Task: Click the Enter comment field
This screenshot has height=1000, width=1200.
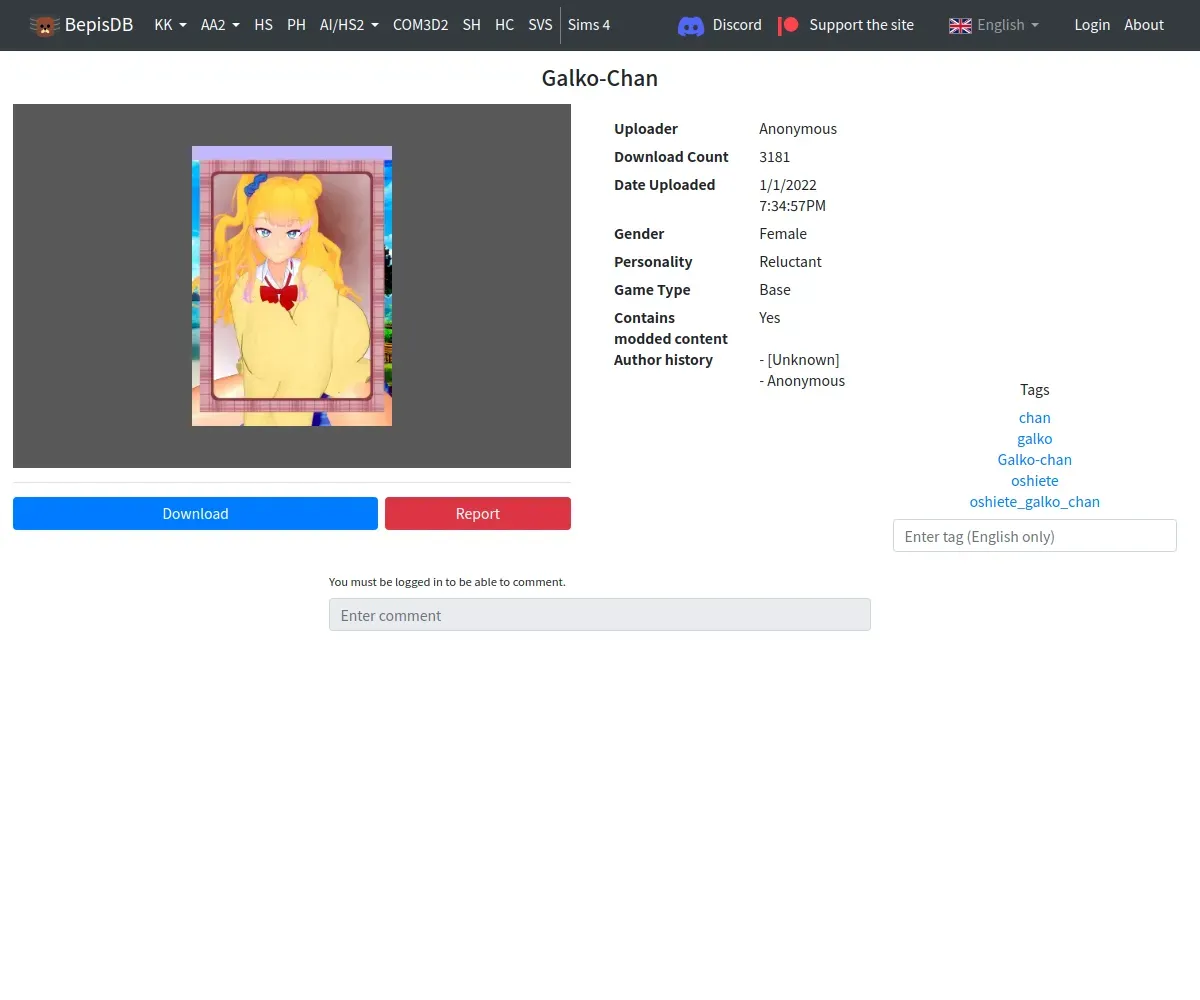Action: coord(600,615)
